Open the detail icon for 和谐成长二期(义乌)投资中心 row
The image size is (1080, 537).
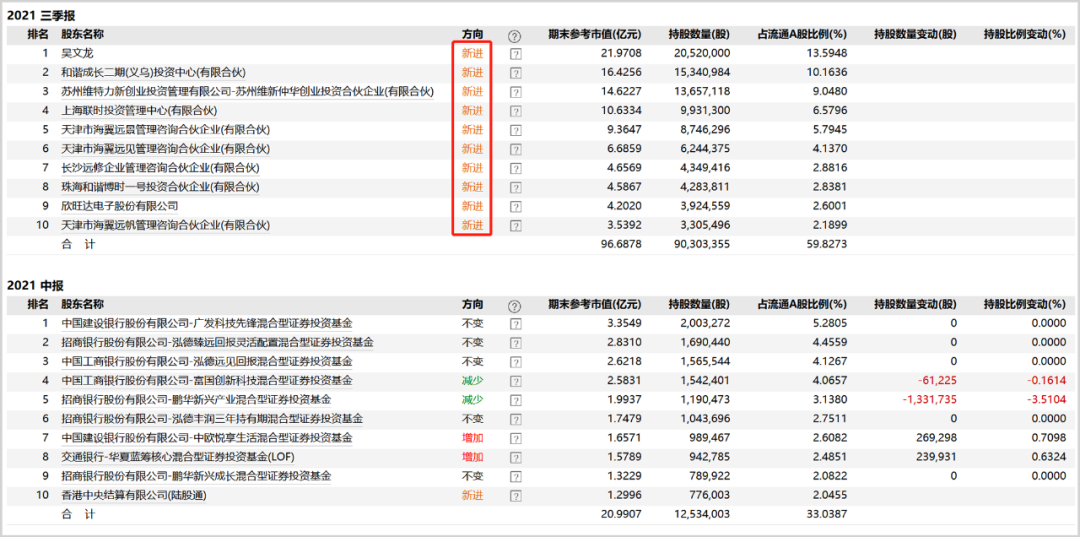pos(515,73)
